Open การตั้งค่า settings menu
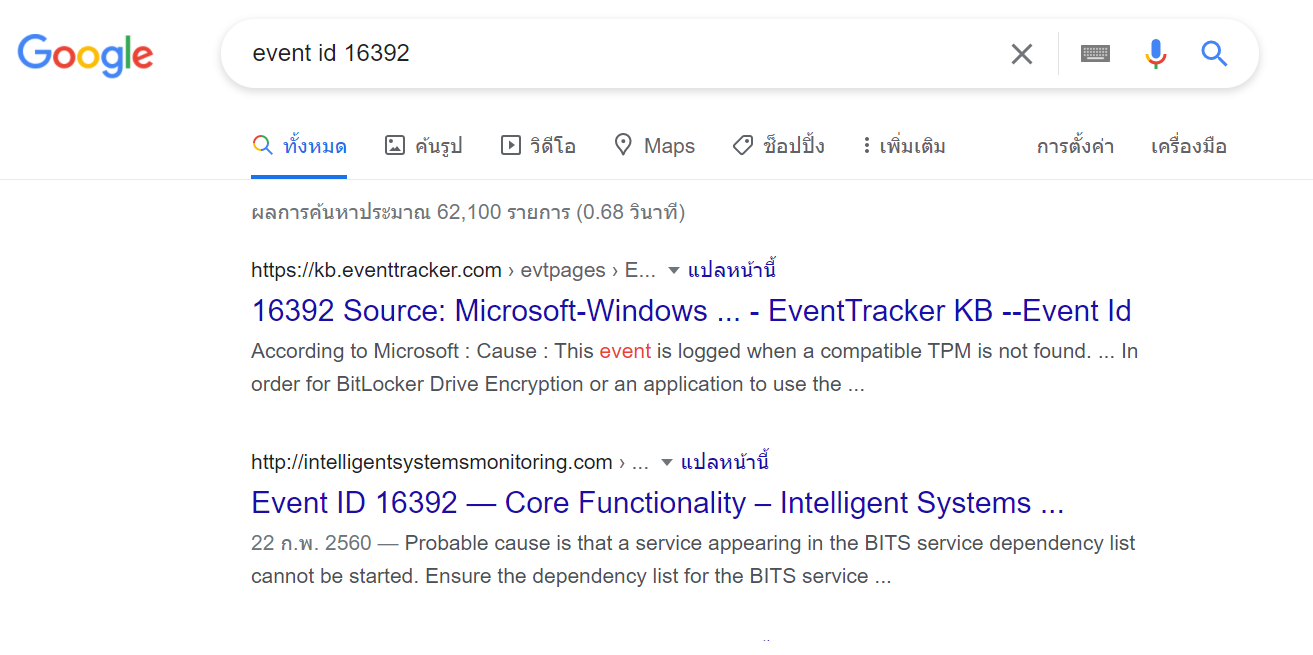Image resolution: width=1313 pixels, height=655 pixels. 1075,146
